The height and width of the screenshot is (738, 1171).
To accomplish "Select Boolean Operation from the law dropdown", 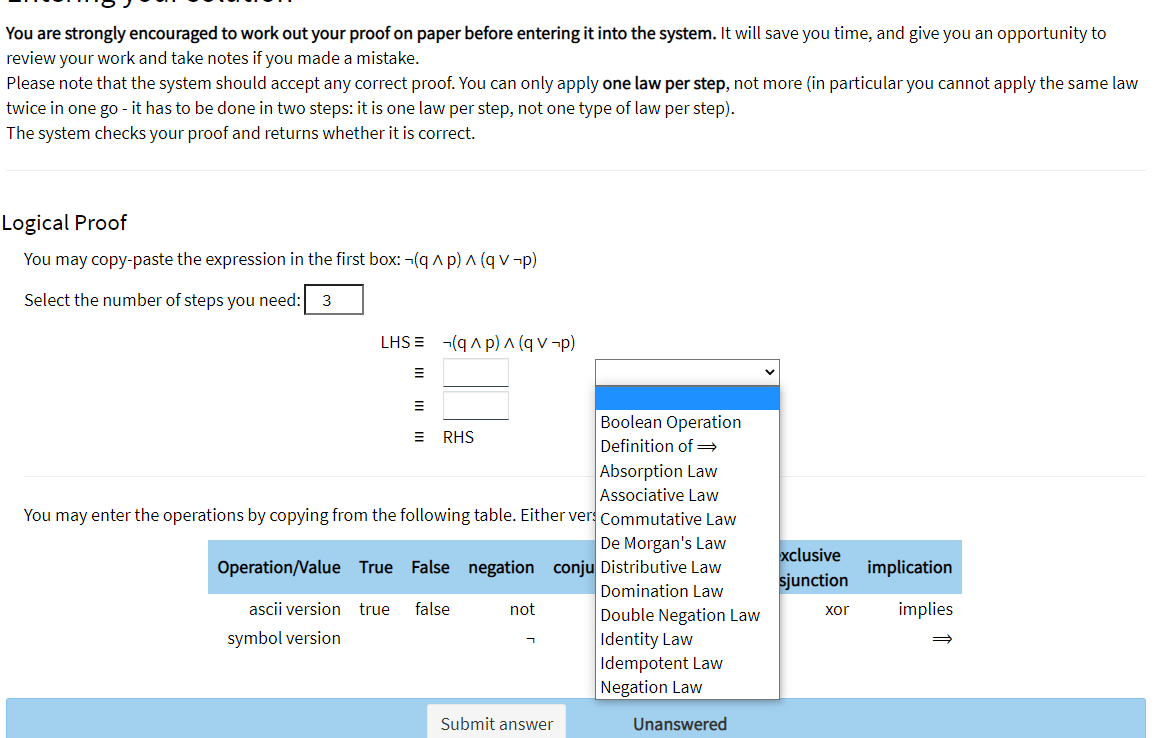I will [x=687, y=422].
